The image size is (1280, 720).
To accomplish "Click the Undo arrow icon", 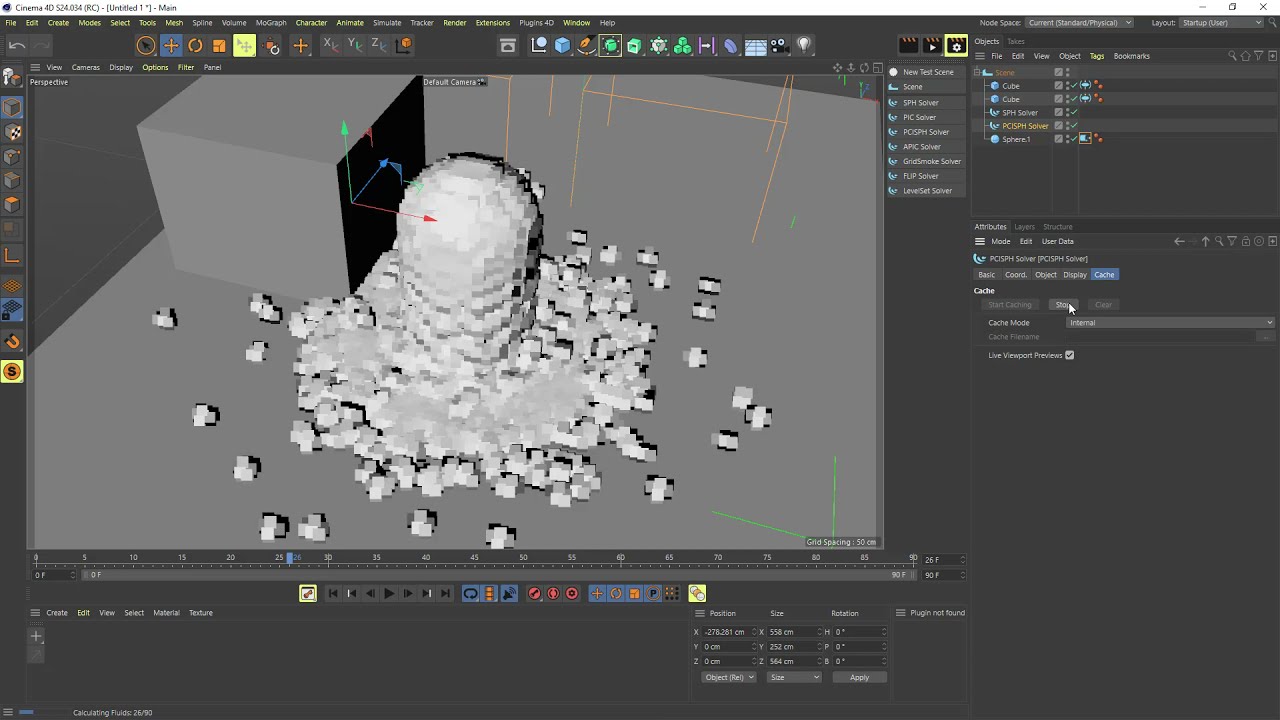I will click(17, 45).
